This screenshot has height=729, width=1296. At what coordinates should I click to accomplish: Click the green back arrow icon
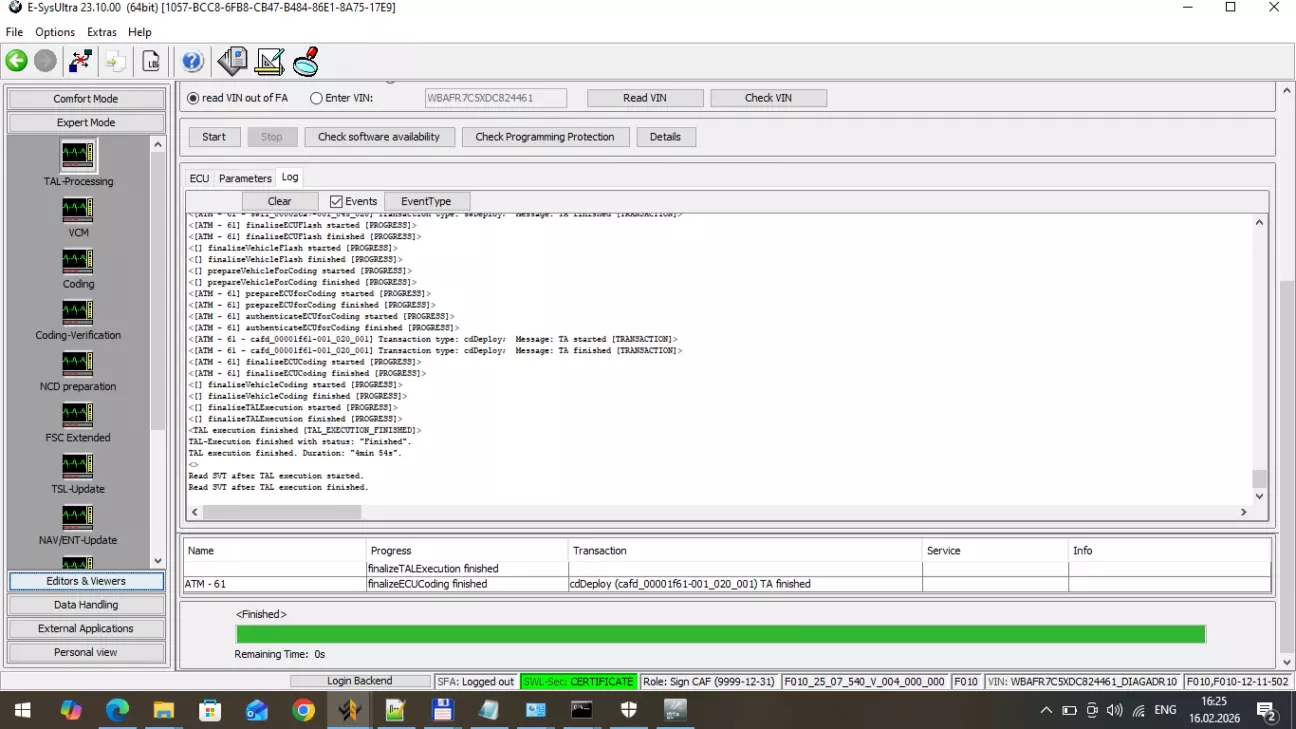16,61
